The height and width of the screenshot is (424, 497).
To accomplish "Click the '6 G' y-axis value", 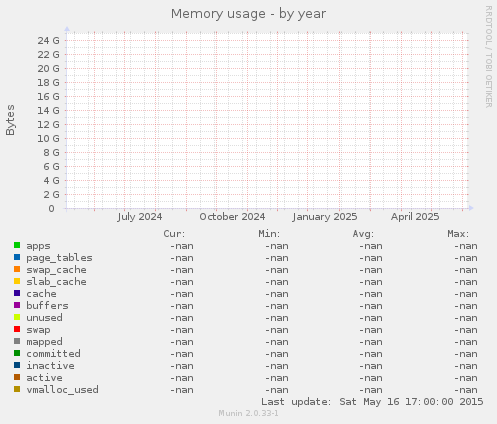I will tap(51, 167).
